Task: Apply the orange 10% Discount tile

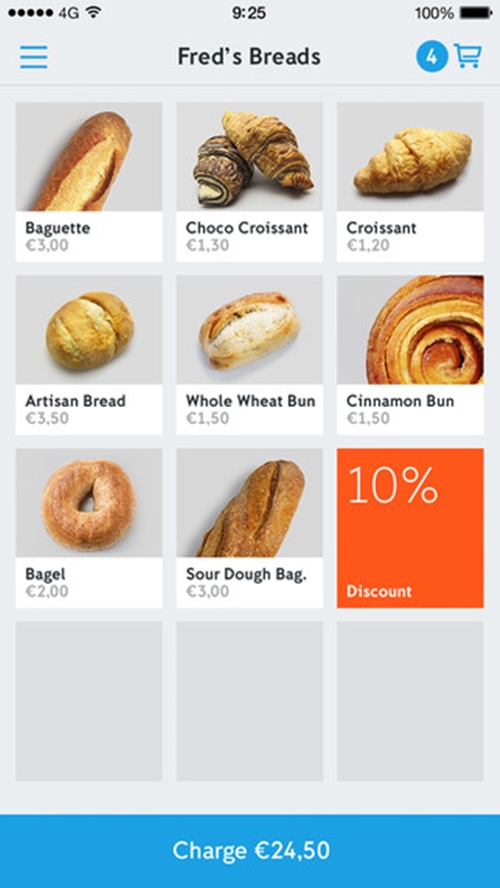Action: 411,528
